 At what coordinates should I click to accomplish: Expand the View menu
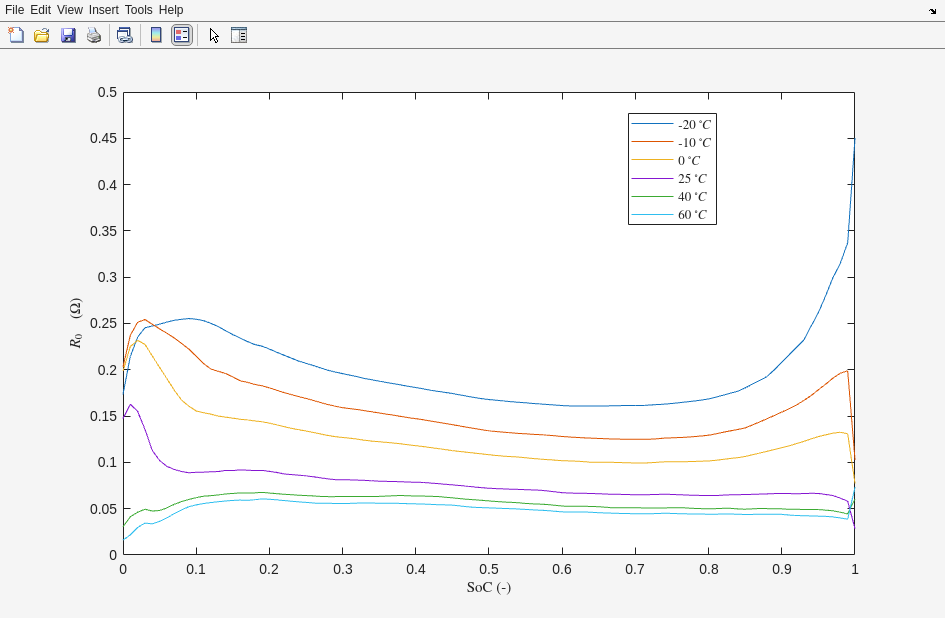pos(70,10)
